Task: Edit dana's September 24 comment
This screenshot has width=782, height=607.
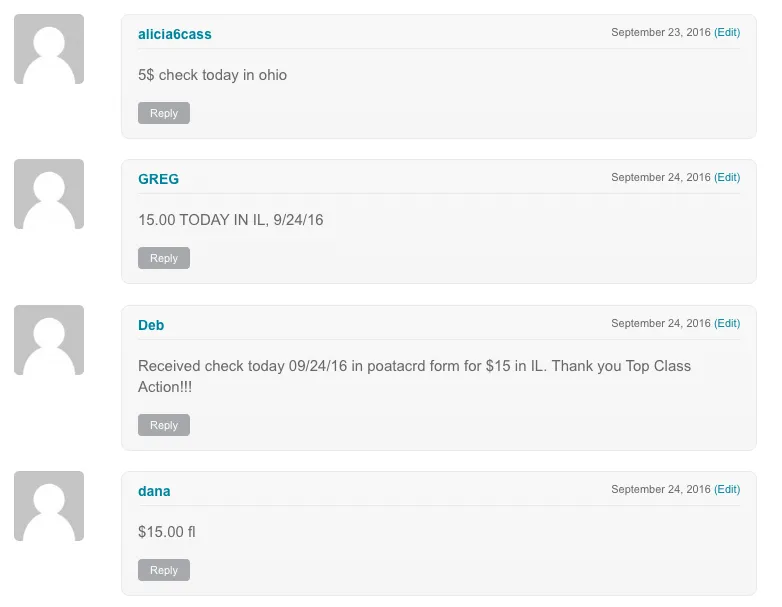Action: pos(727,489)
